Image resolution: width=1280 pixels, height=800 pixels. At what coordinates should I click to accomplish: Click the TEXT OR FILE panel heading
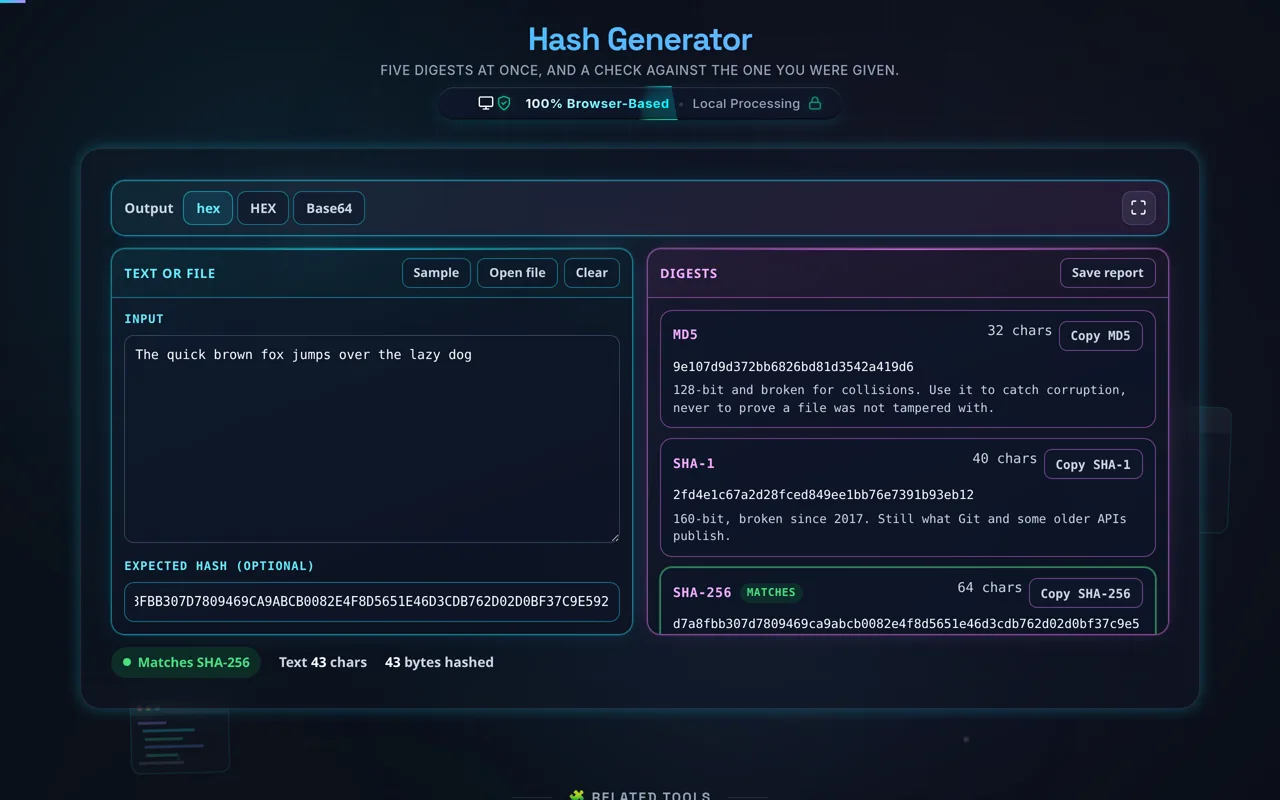click(x=170, y=273)
